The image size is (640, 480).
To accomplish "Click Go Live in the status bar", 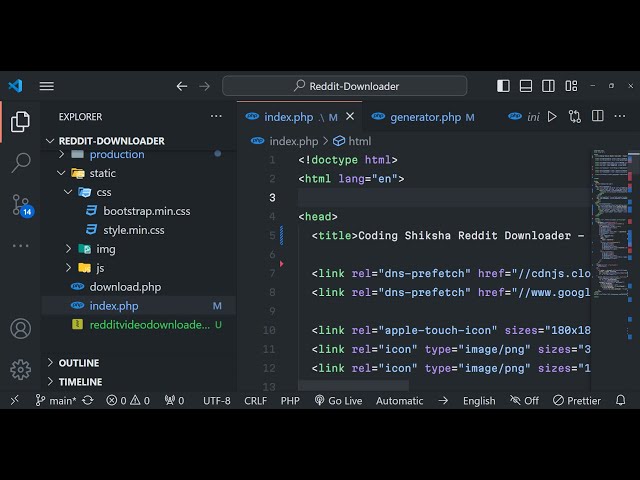I will pyautogui.click(x=338, y=400).
